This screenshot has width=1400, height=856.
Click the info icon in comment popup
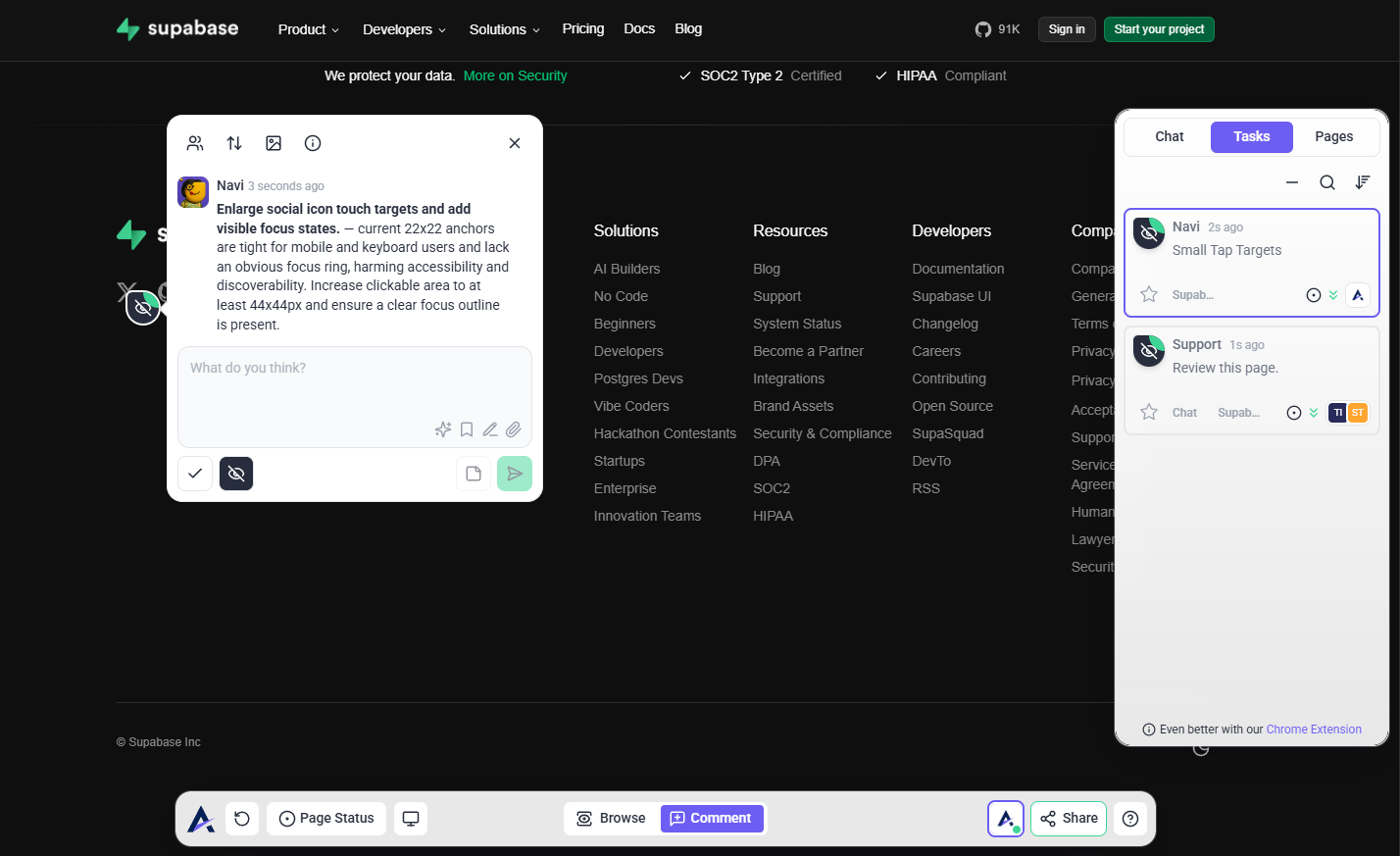[x=313, y=143]
